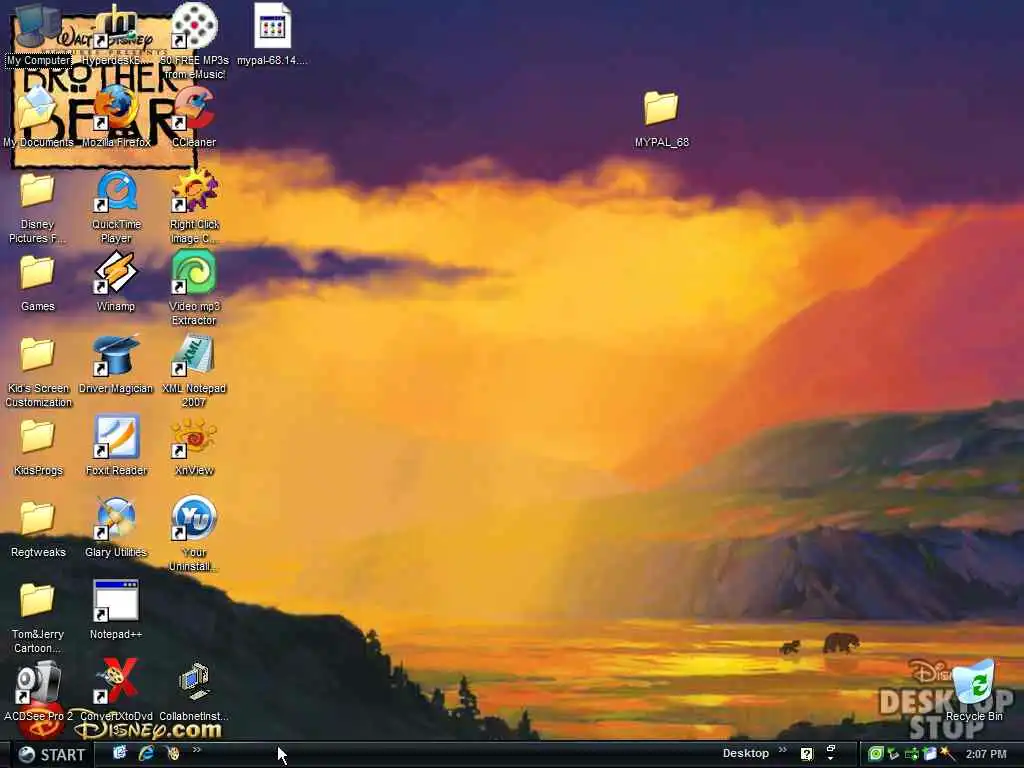Click the 2:07 PM clock
This screenshot has height=768, width=1024.
(x=985, y=754)
